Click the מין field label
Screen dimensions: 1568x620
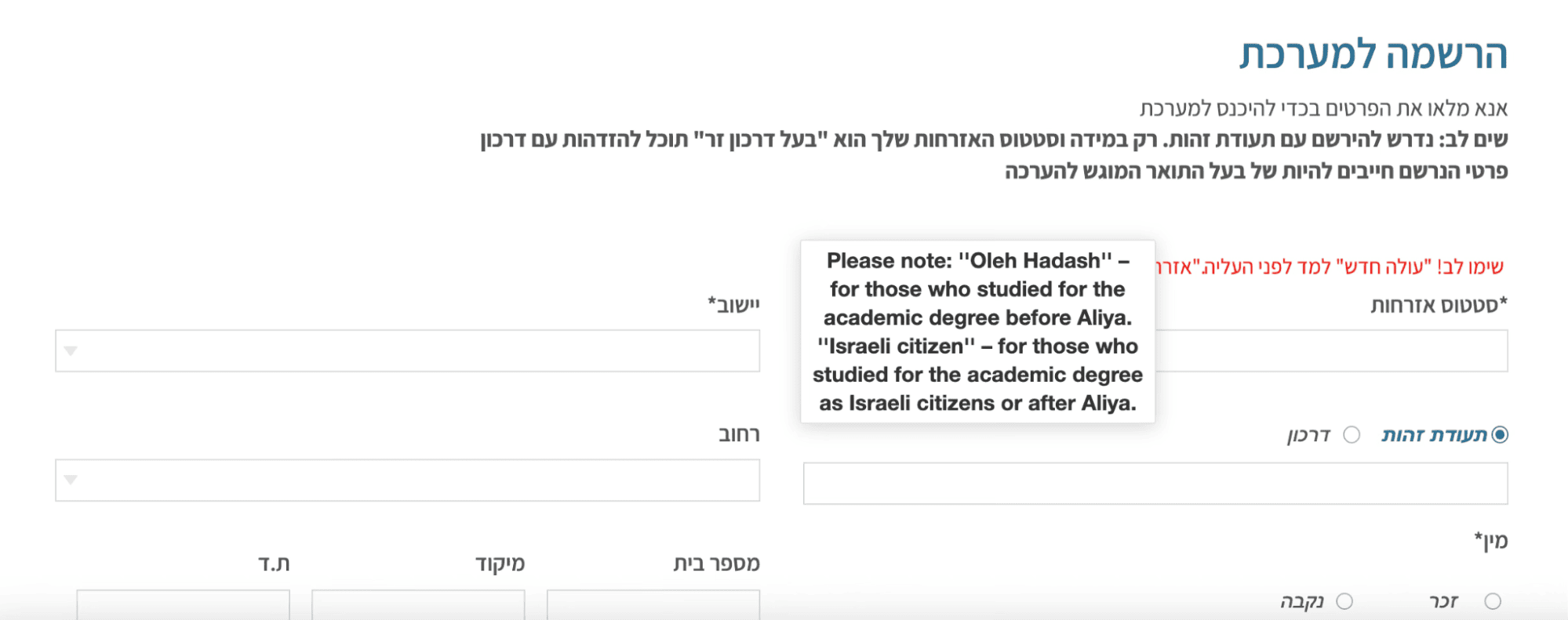[1490, 540]
